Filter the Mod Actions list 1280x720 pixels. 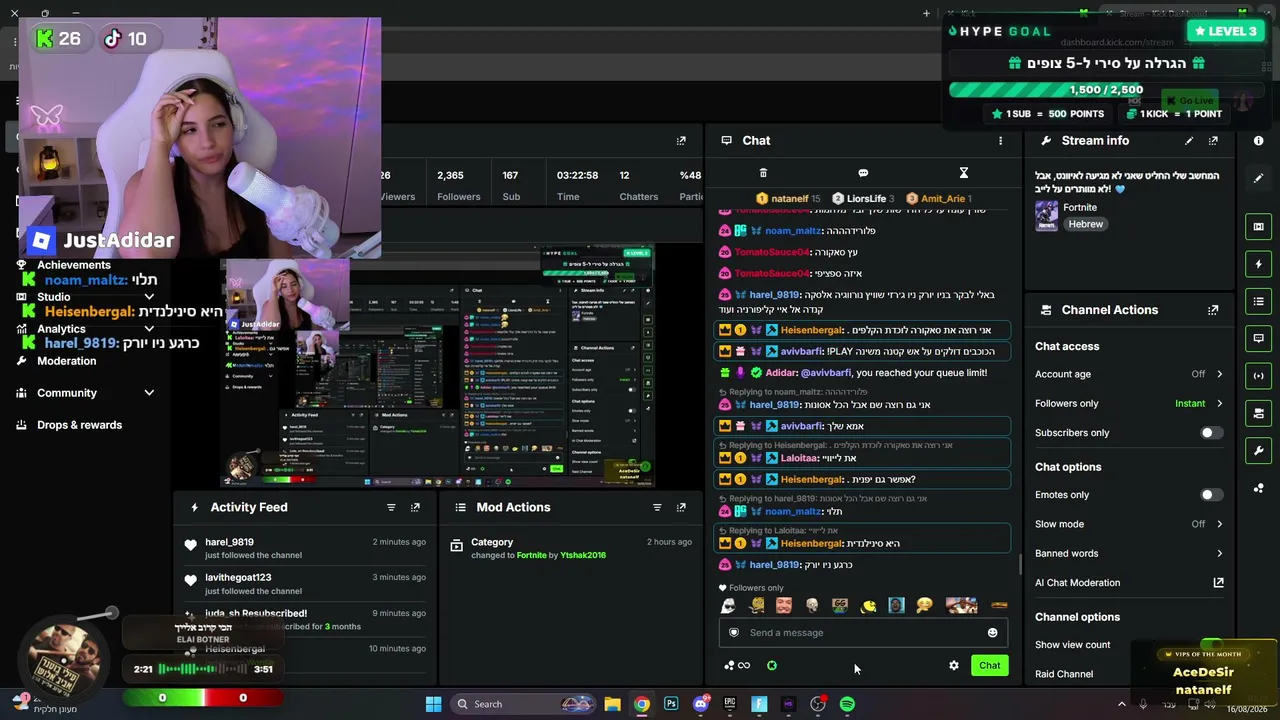(657, 507)
